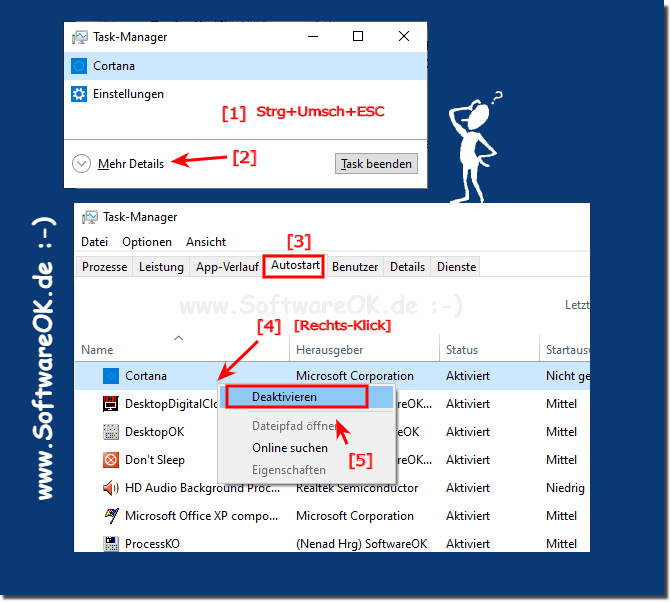The image size is (671, 602).
Task: Sort by the Status column header
Action: point(462,350)
